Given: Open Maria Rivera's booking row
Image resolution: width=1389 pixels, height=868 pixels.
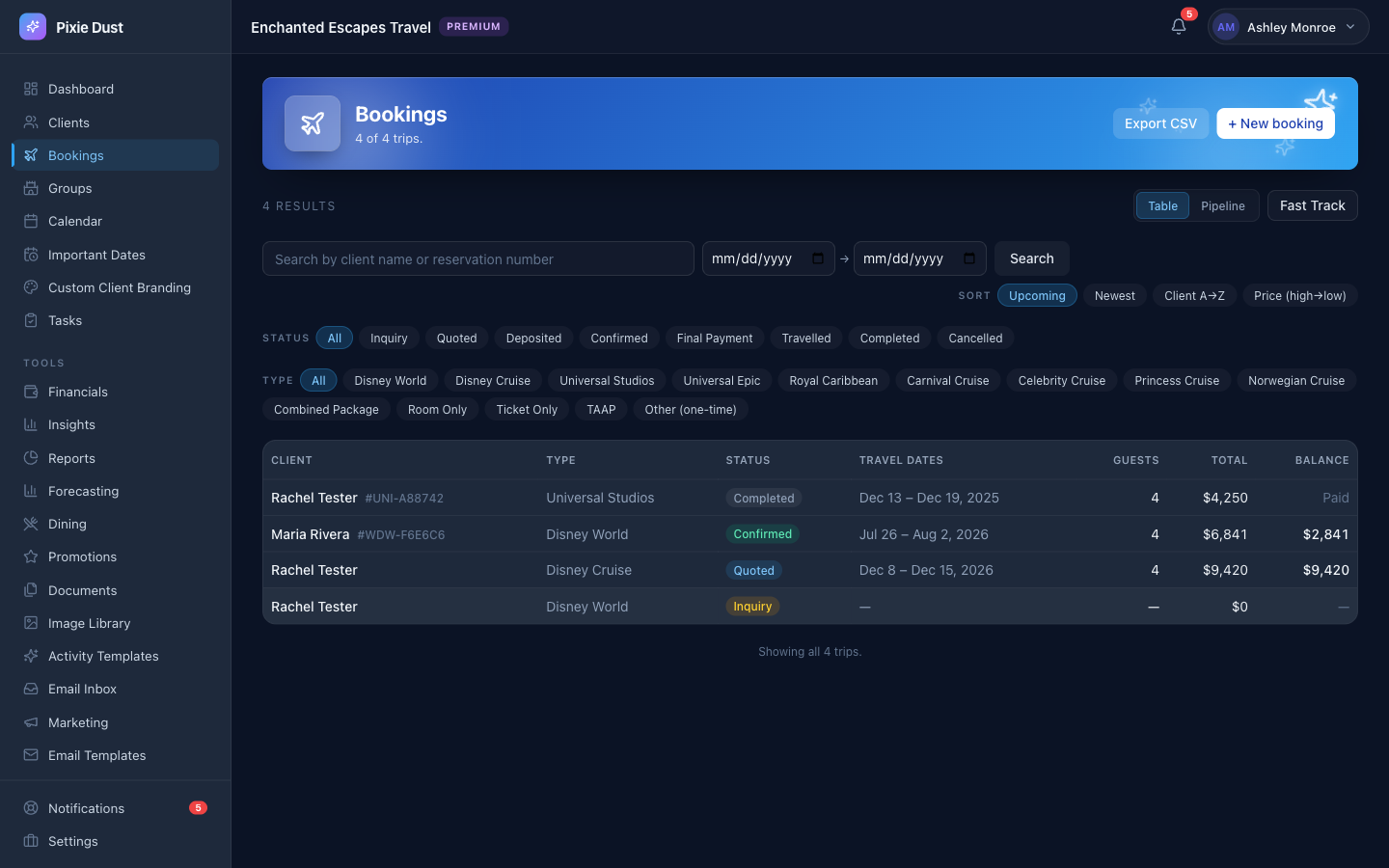Looking at the screenshot, I should 810,534.
